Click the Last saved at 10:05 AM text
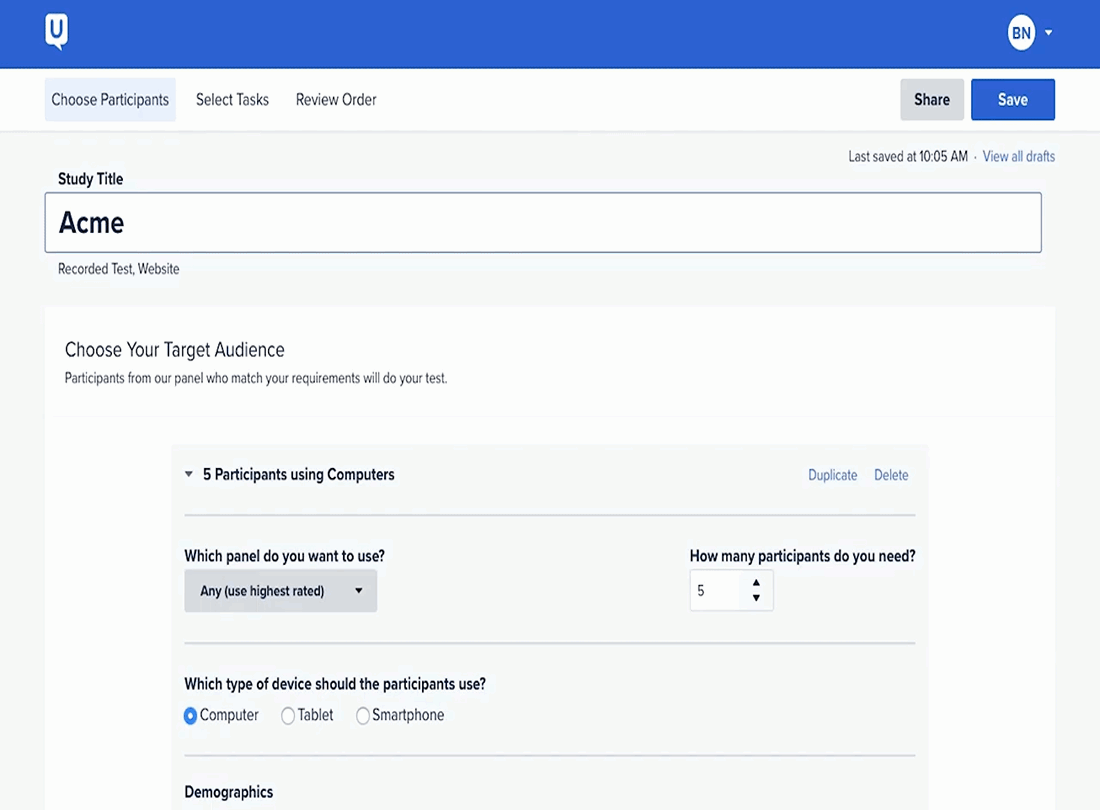This screenshot has height=810, width=1100. (908, 156)
